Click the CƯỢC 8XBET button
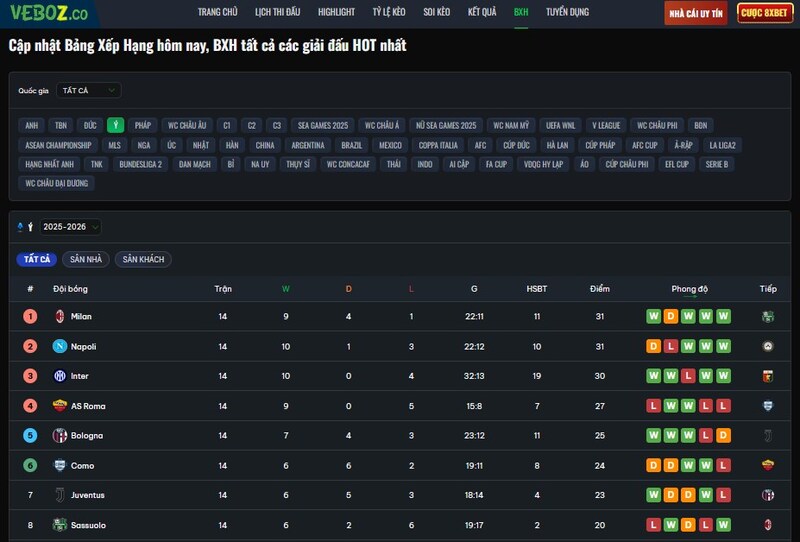The image size is (800, 542). [x=765, y=13]
